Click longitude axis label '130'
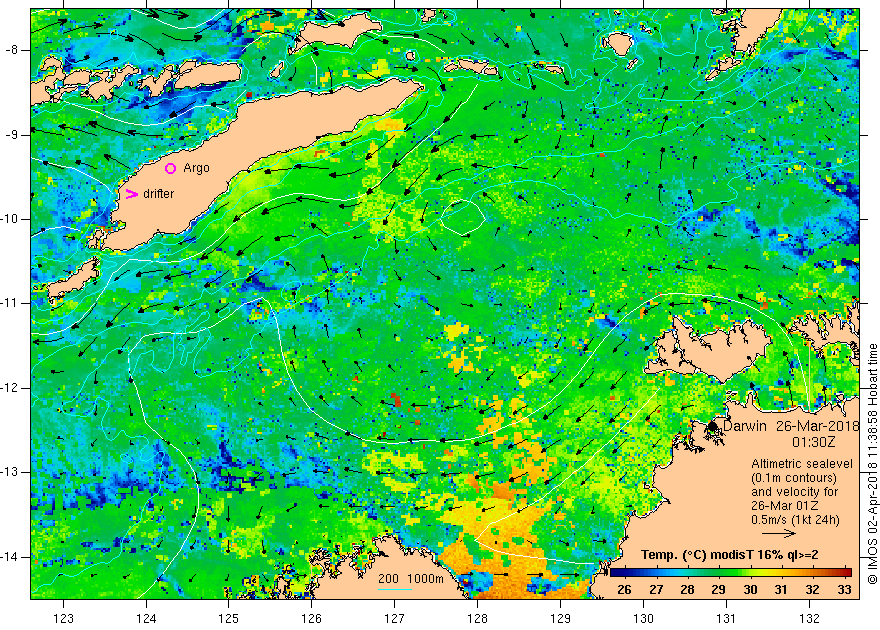 click(x=643, y=618)
